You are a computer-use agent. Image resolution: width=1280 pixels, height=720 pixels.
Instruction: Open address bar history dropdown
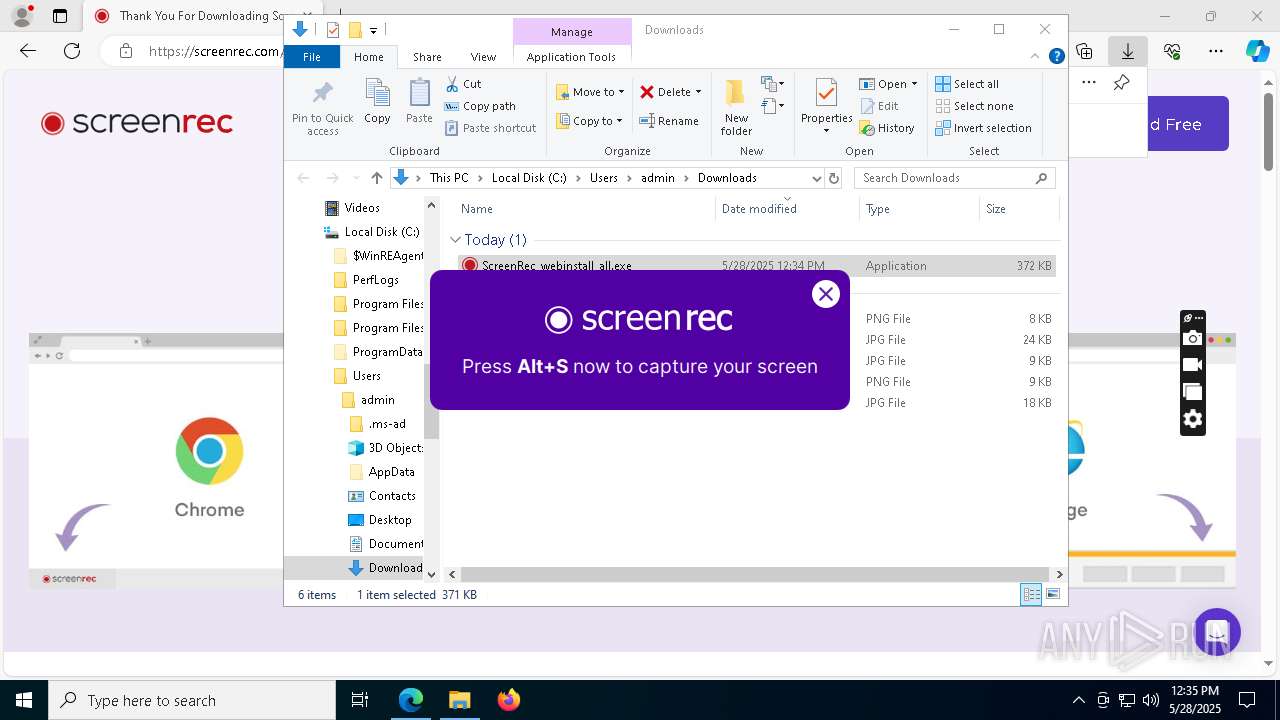(816, 178)
